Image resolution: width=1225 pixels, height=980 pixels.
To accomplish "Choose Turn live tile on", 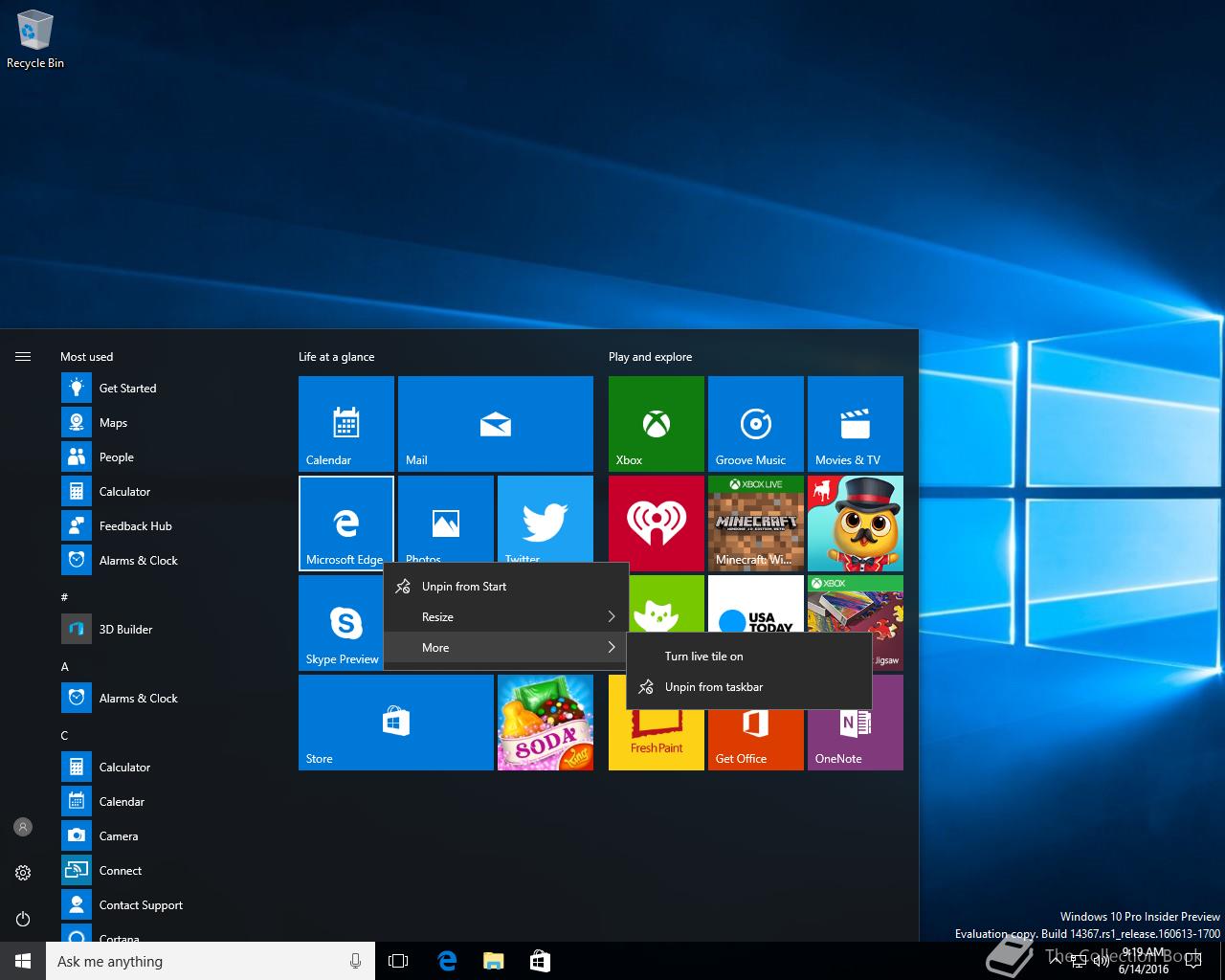I will pyautogui.click(x=748, y=657).
